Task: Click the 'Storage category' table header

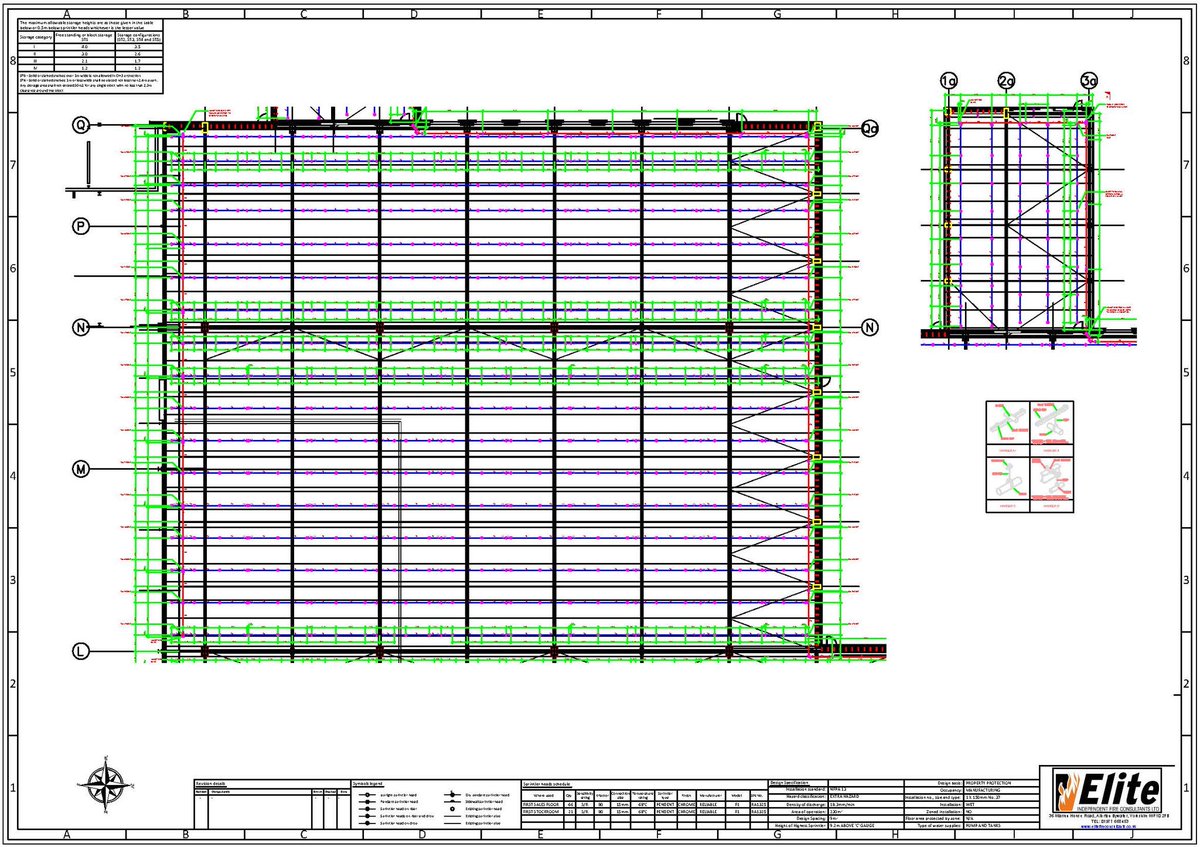Action: (x=36, y=37)
